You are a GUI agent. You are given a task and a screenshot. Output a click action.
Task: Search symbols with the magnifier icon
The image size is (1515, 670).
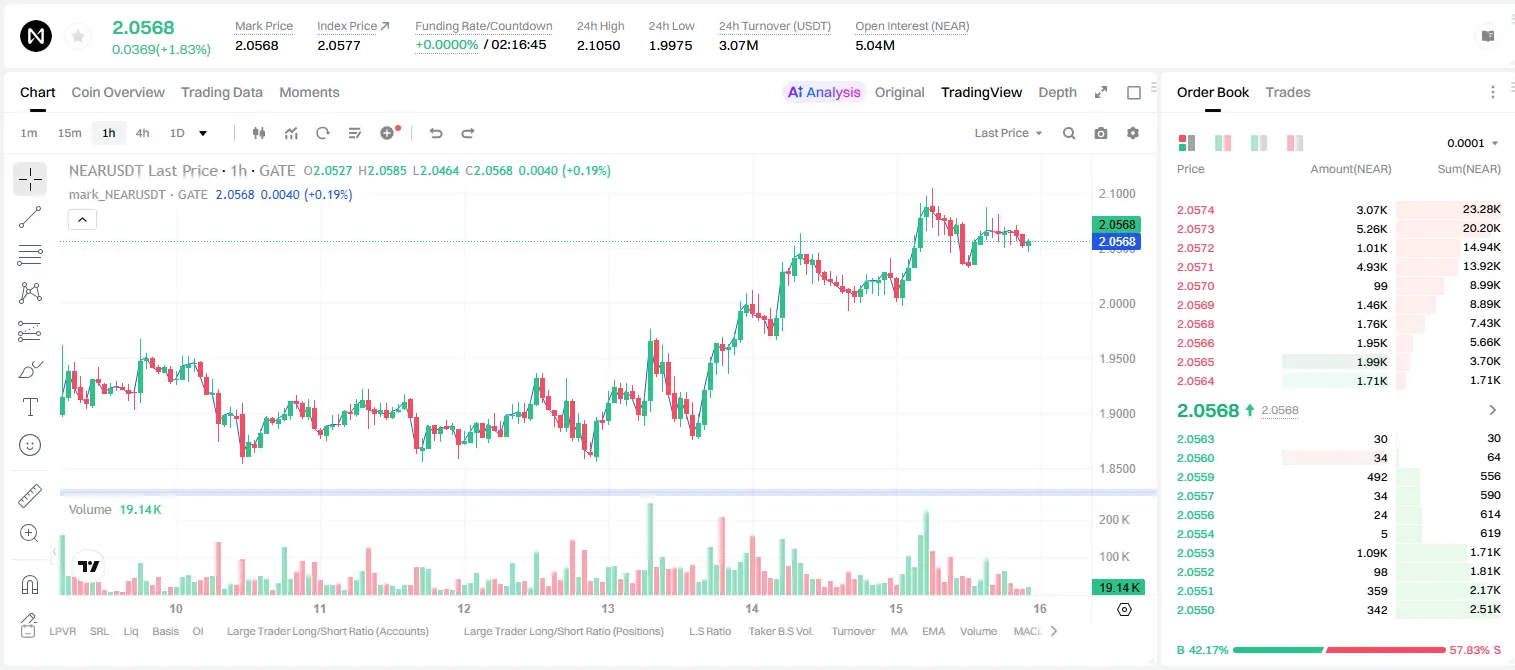point(1069,133)
